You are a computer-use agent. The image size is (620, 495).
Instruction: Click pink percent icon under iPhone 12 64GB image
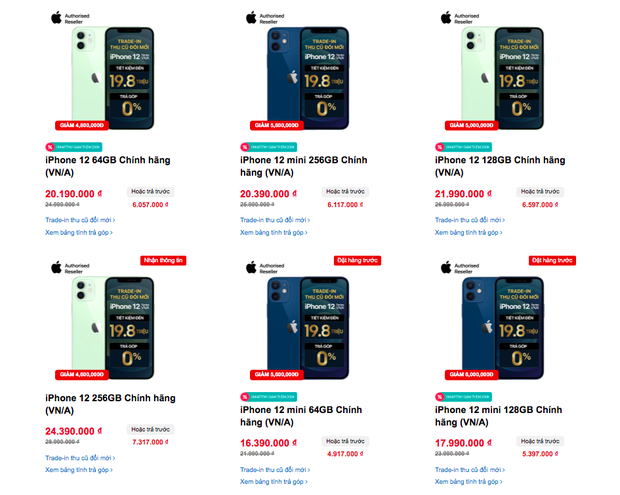(49, 146)
